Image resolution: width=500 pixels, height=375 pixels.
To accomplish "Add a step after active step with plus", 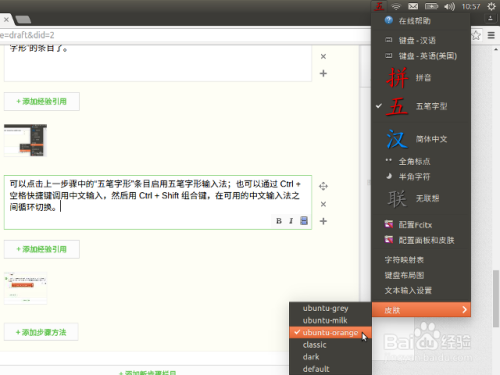I will pos(323,221).
